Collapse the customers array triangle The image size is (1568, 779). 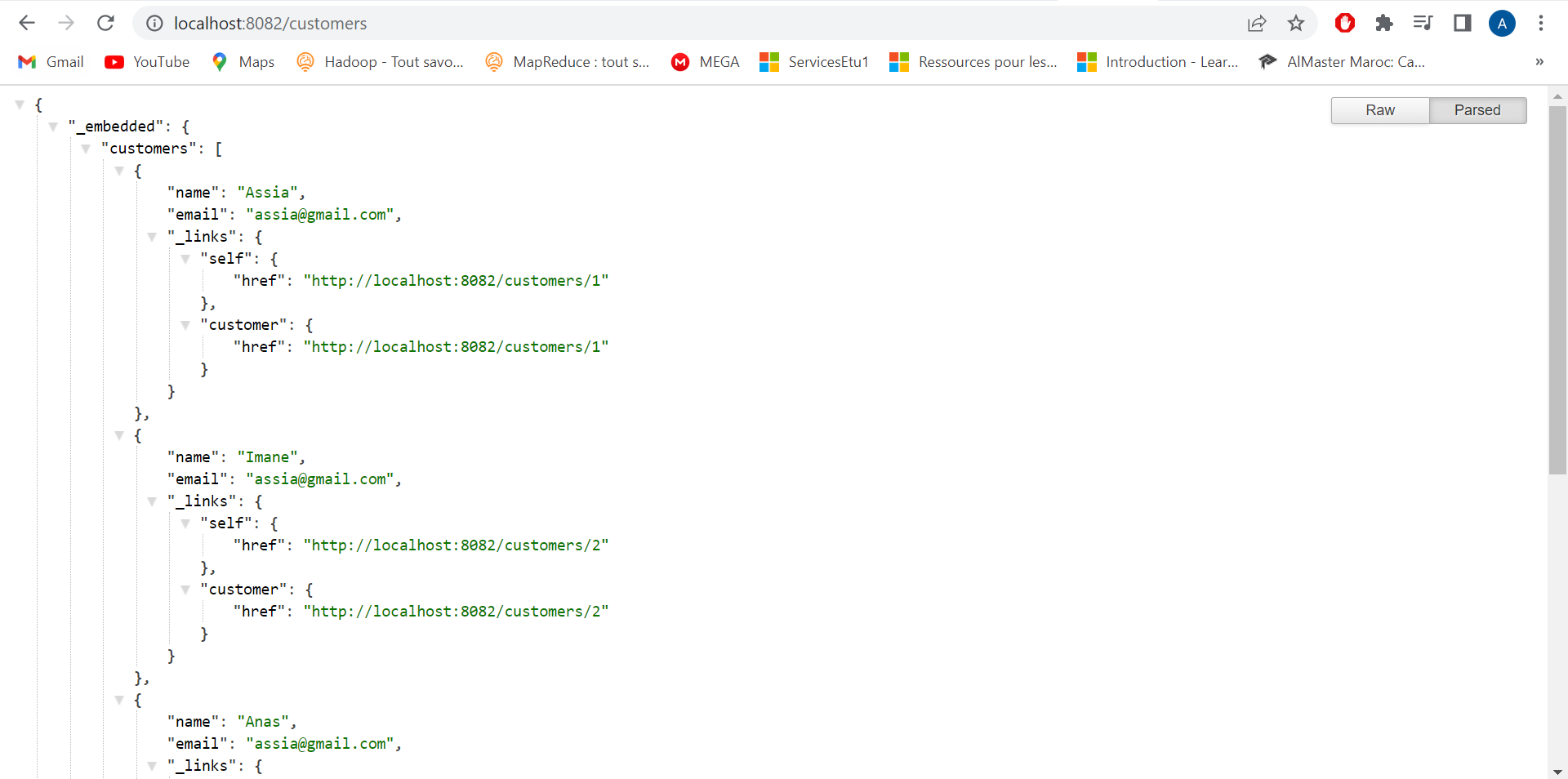pos(86,149)
